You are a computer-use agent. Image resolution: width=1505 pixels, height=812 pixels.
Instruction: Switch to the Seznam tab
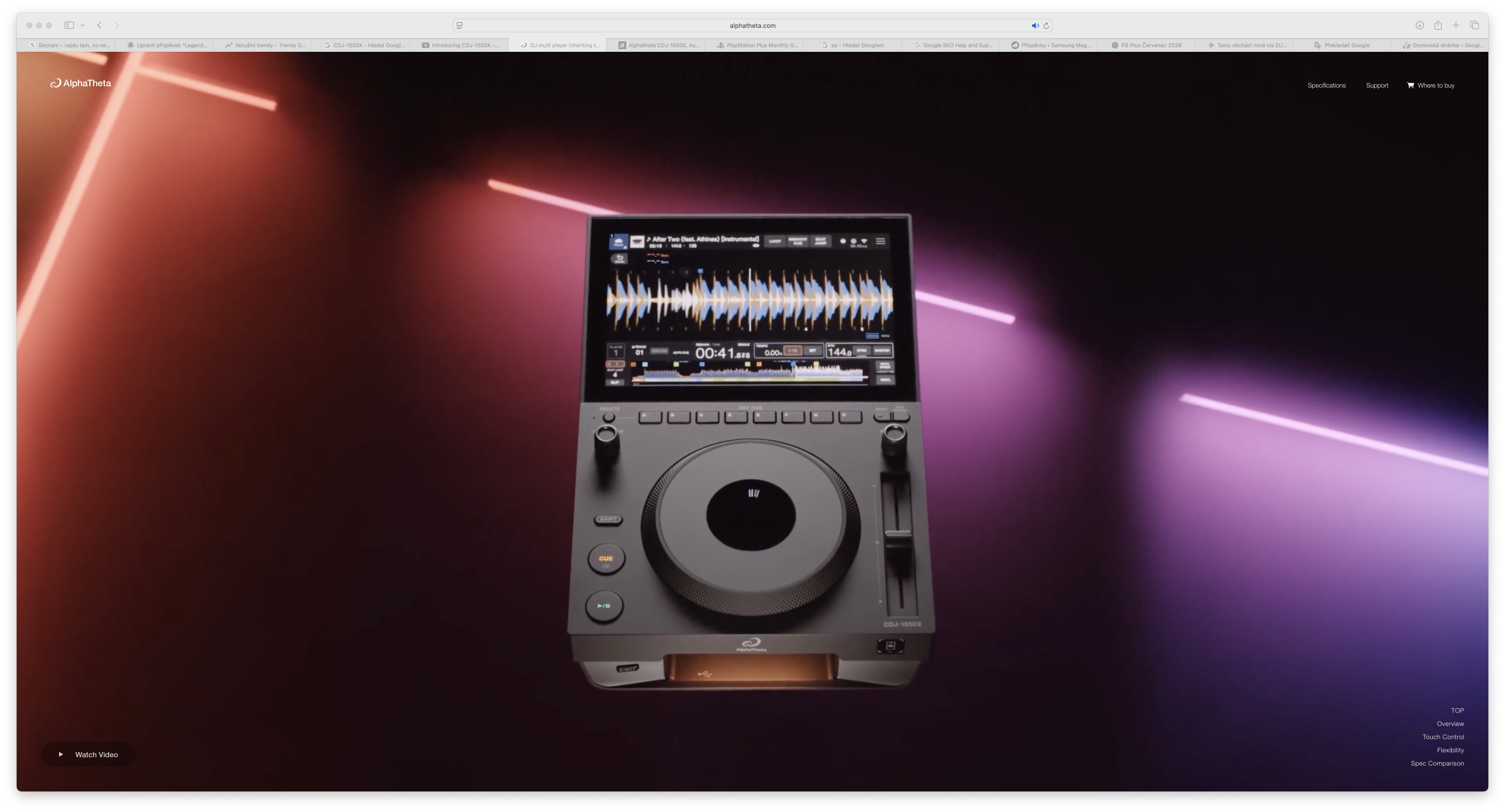(x=66, y=45)
